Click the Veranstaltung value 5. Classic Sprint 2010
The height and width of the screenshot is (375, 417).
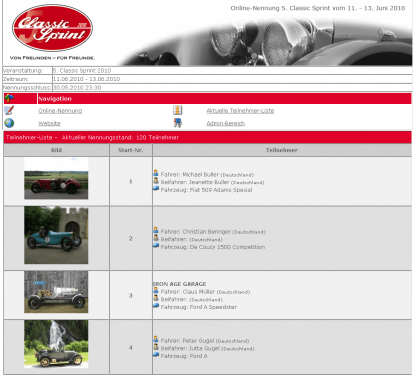coord(82,70)
